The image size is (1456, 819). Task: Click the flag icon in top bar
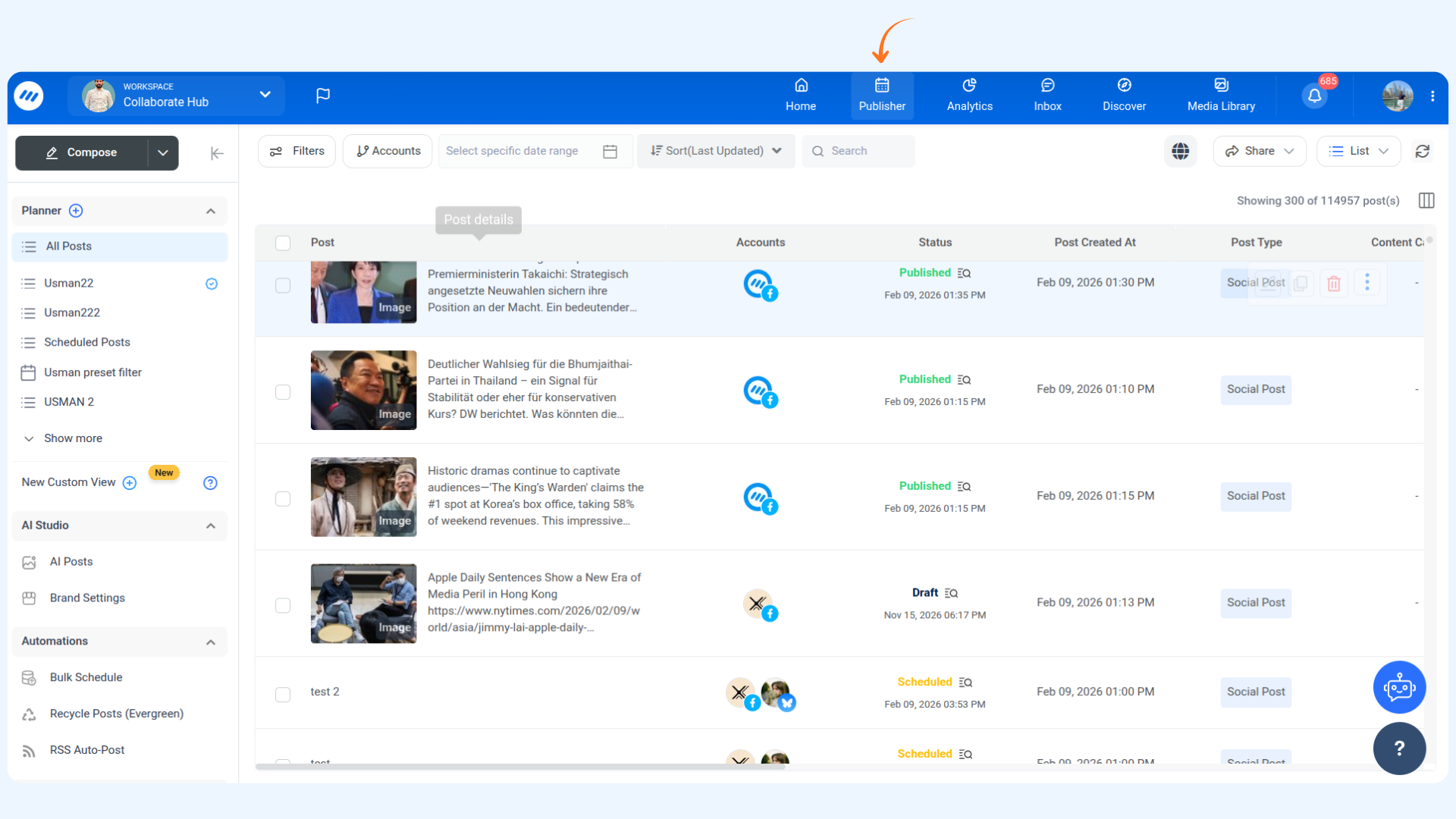[323, 96]
